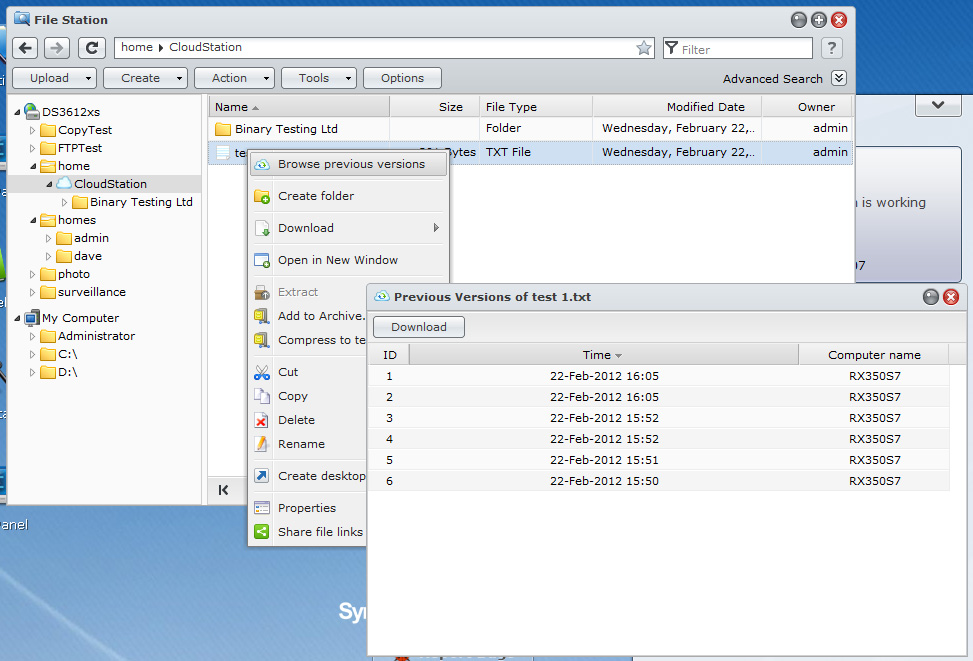Open Binary Testing Ltd folder row
The image size is (973, 661).
coord(530,128)
